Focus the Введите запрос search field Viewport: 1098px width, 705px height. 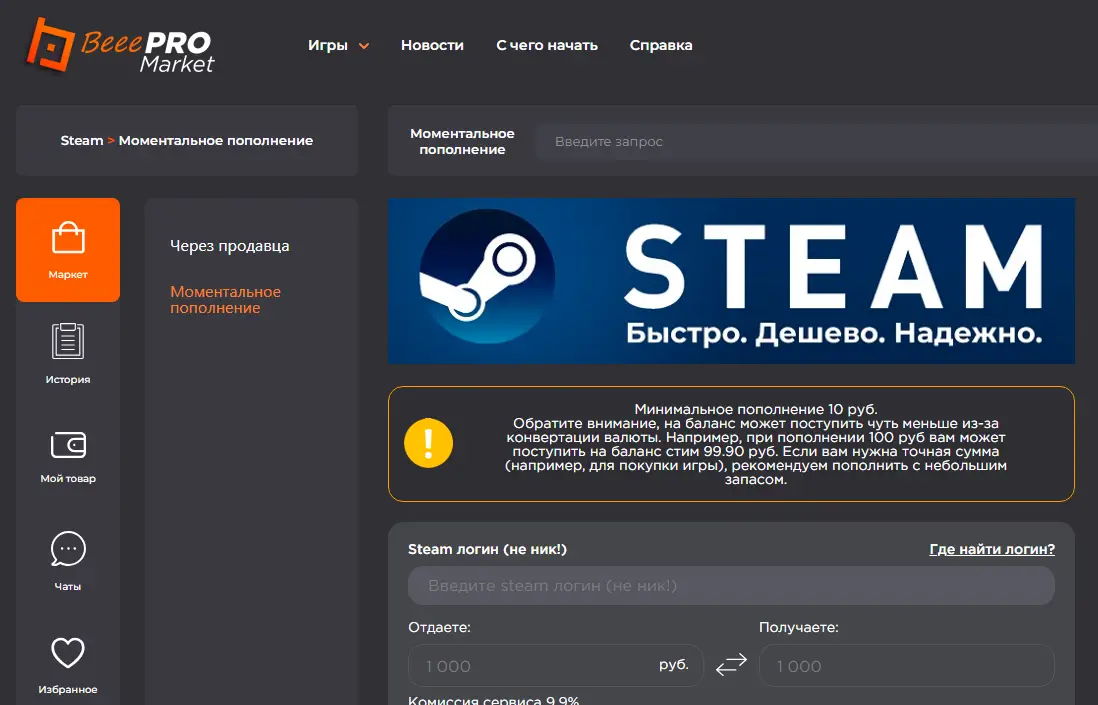[816, 141]
